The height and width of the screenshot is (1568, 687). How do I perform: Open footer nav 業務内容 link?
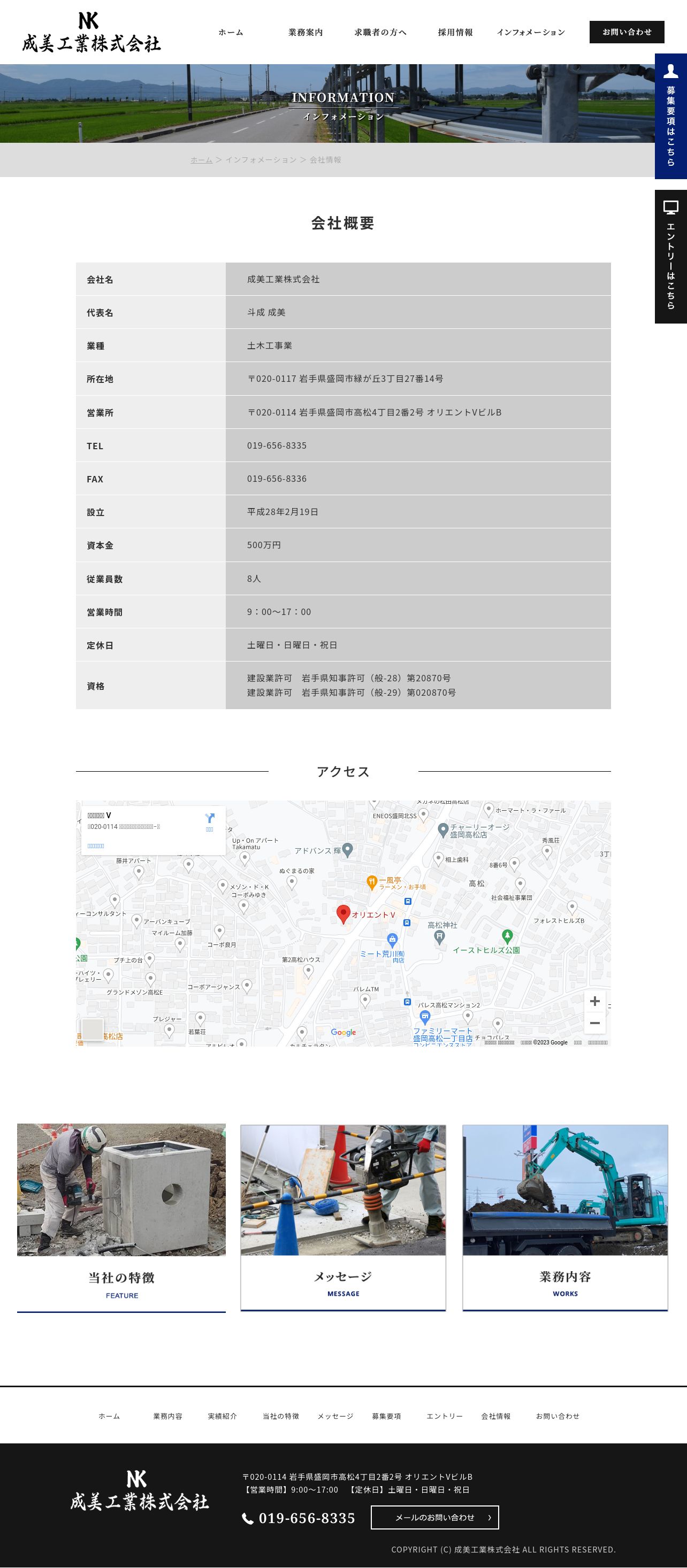168,1417
